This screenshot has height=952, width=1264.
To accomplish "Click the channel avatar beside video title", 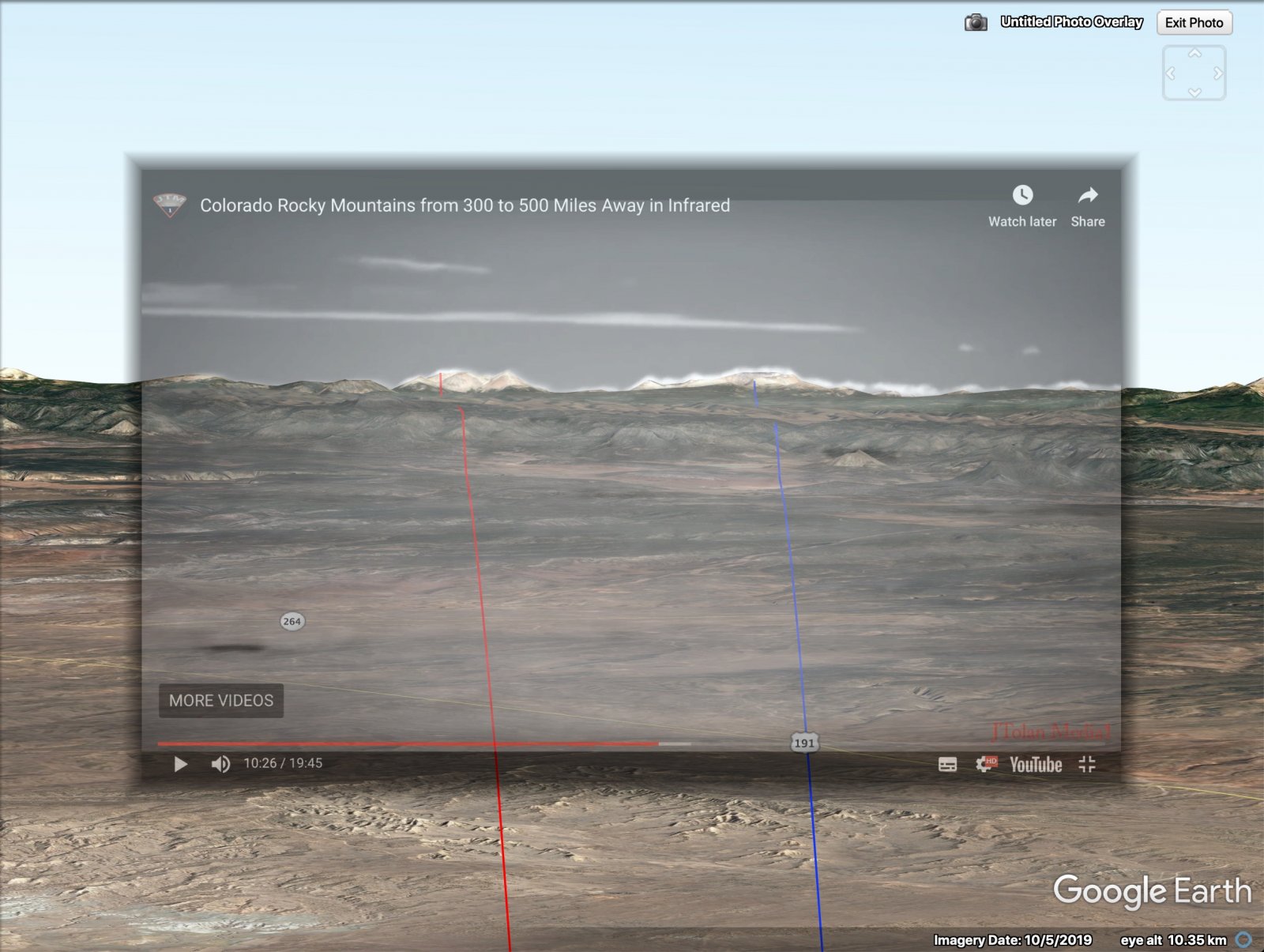I will point(170,205).
